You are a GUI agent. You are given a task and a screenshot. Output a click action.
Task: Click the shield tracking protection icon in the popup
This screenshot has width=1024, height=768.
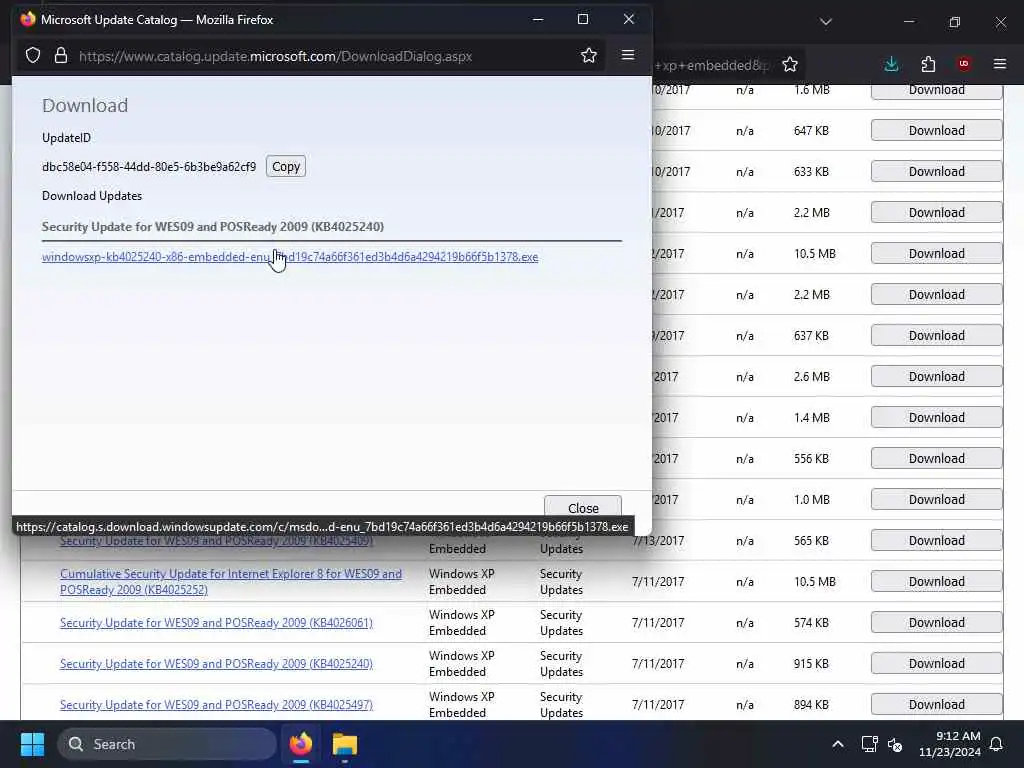(33, 56)
